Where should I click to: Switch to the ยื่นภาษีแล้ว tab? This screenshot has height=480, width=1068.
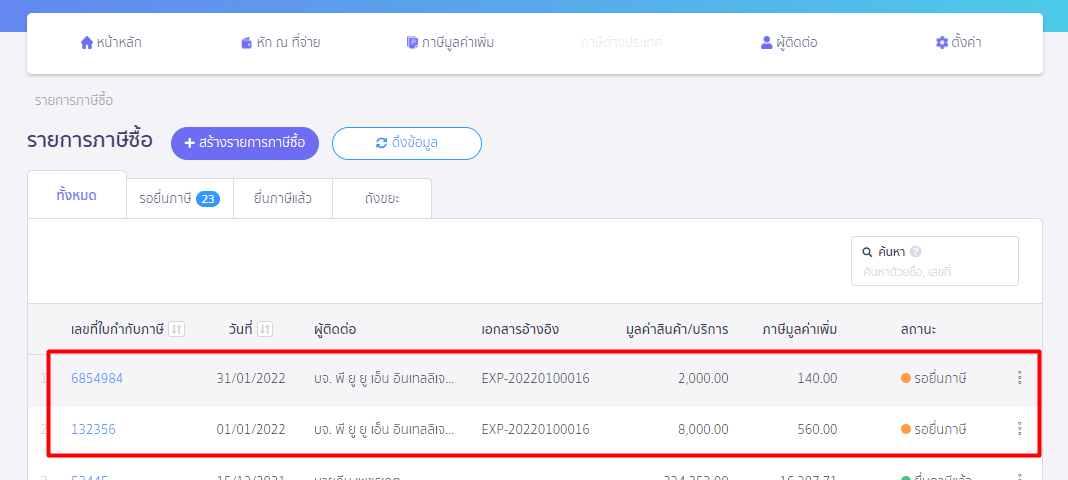(283, 199)
